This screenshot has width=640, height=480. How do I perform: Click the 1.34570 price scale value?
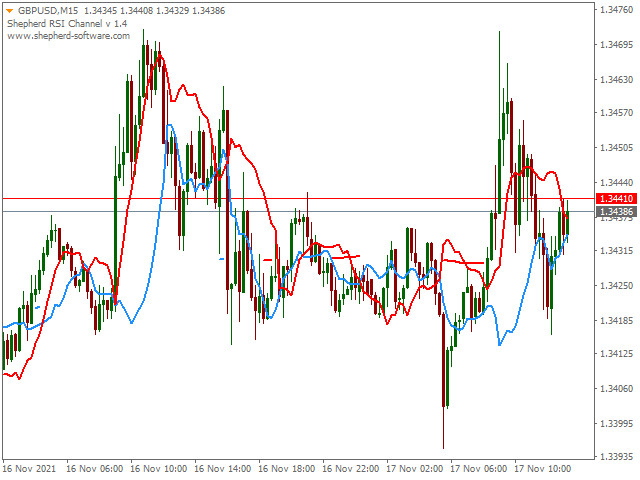(x=616, y=112)
